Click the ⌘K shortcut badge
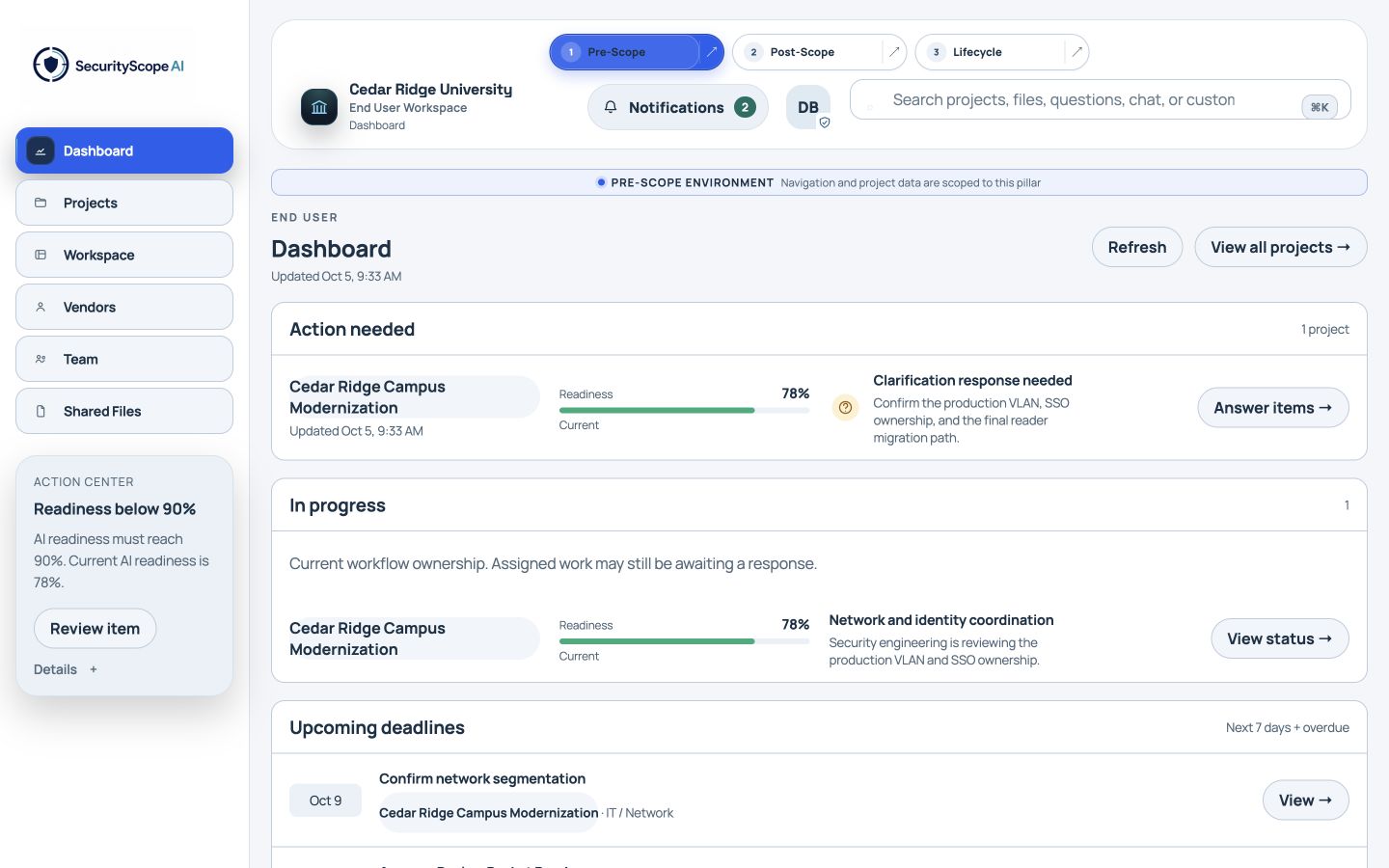Image resolution: width=1389 pixels, height=868 pixels. tap(1320, 107)
